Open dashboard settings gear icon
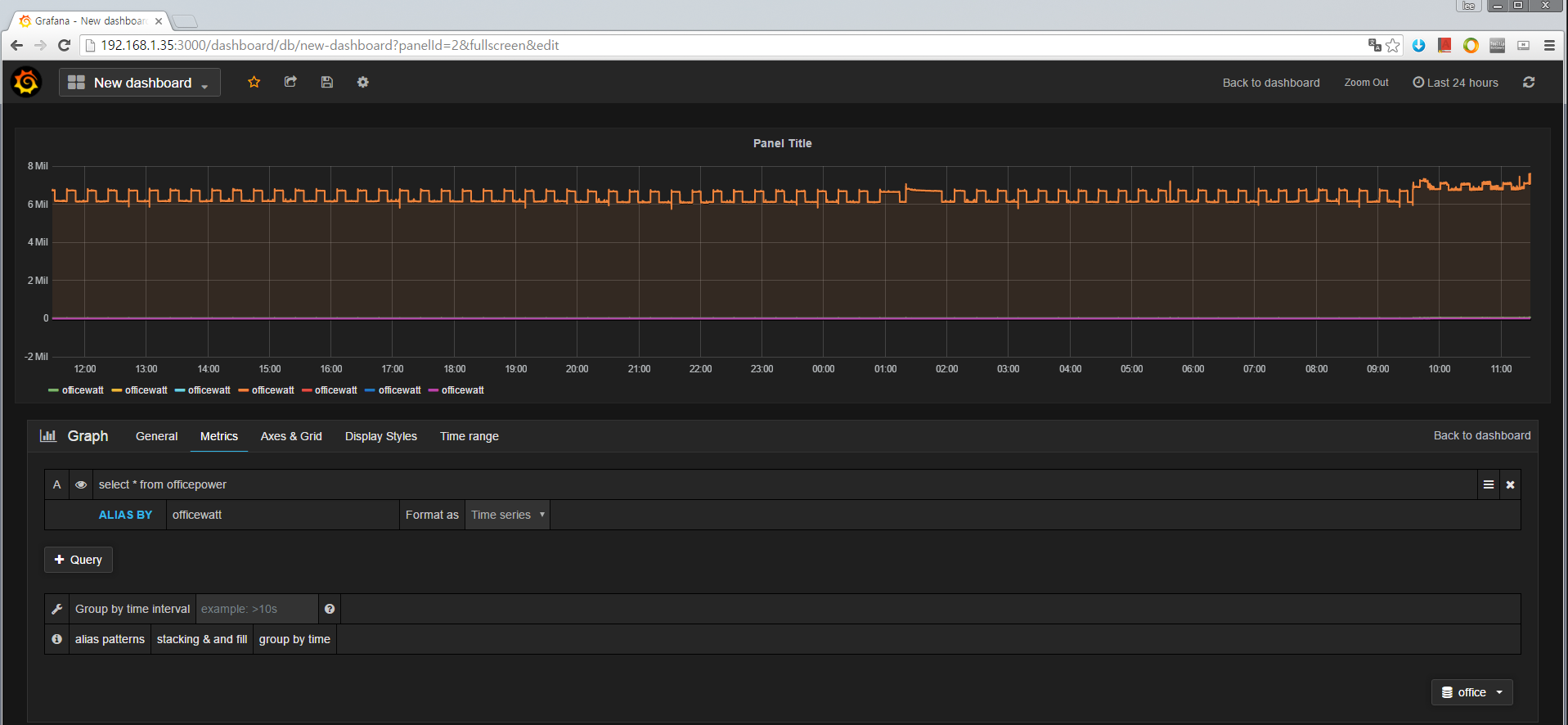Screen dimensions: 1568x725 click(363, 82)
